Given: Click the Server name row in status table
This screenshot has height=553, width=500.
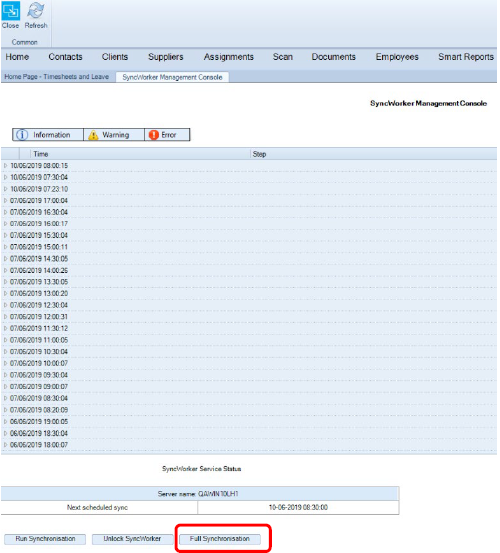Looking at the screenshot, I should pyautogui.click(x=200, y=494).
